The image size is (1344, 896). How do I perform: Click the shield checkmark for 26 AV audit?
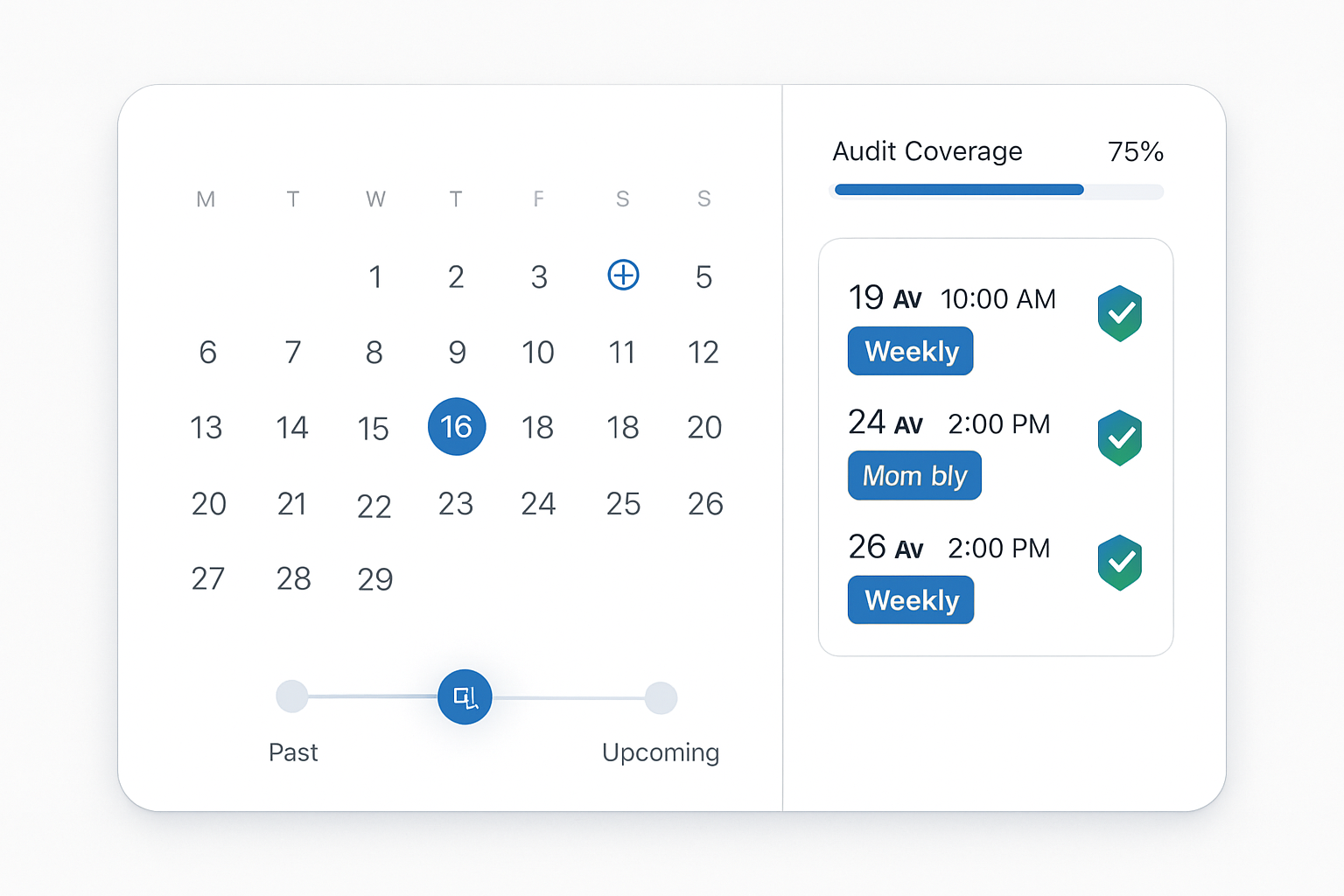pyautogui.click(x=1120, y=563)
